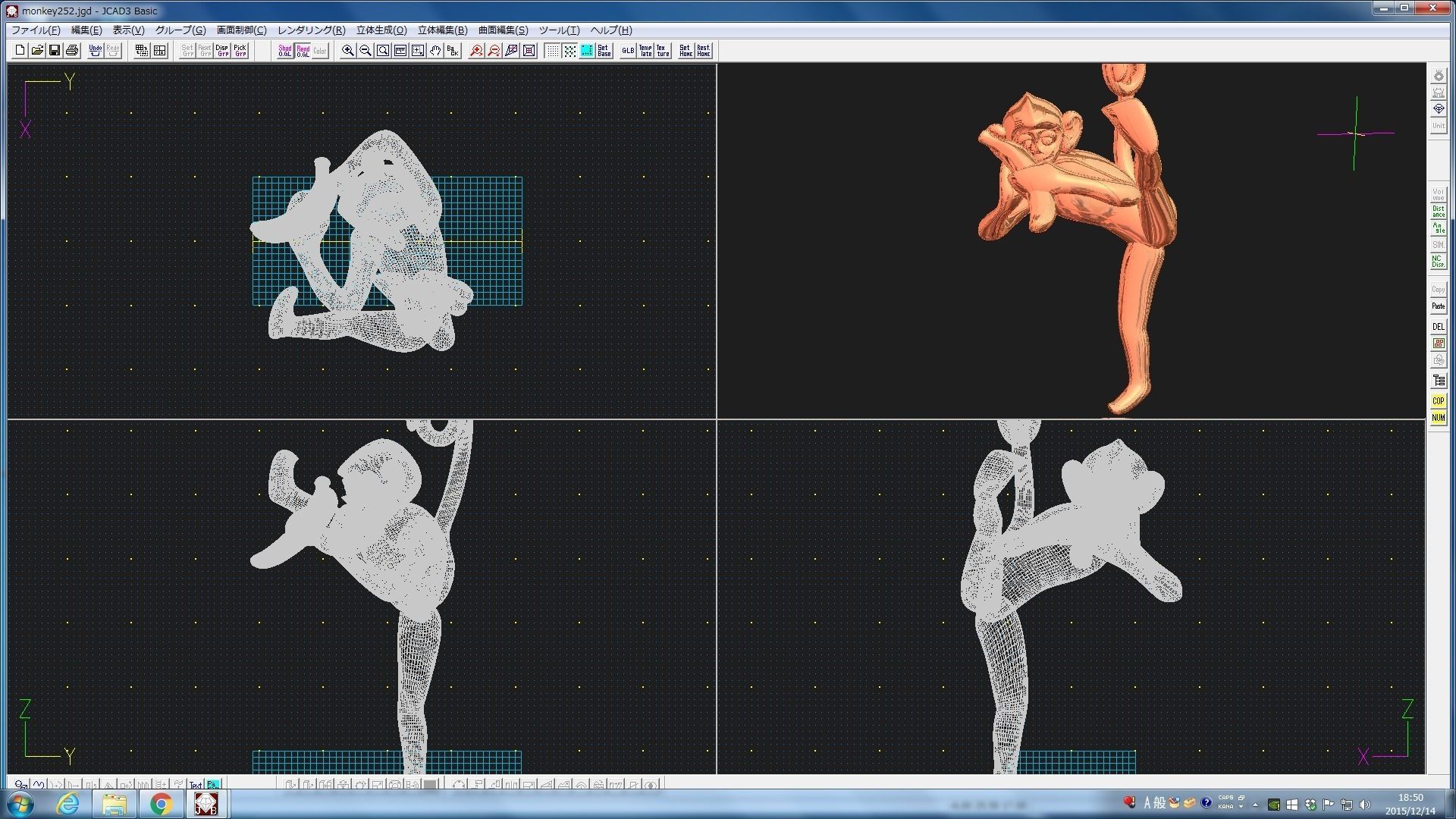Toggle the cyan base grid display
Viewport: 1456px width, 819px height.
click(587, 51)
